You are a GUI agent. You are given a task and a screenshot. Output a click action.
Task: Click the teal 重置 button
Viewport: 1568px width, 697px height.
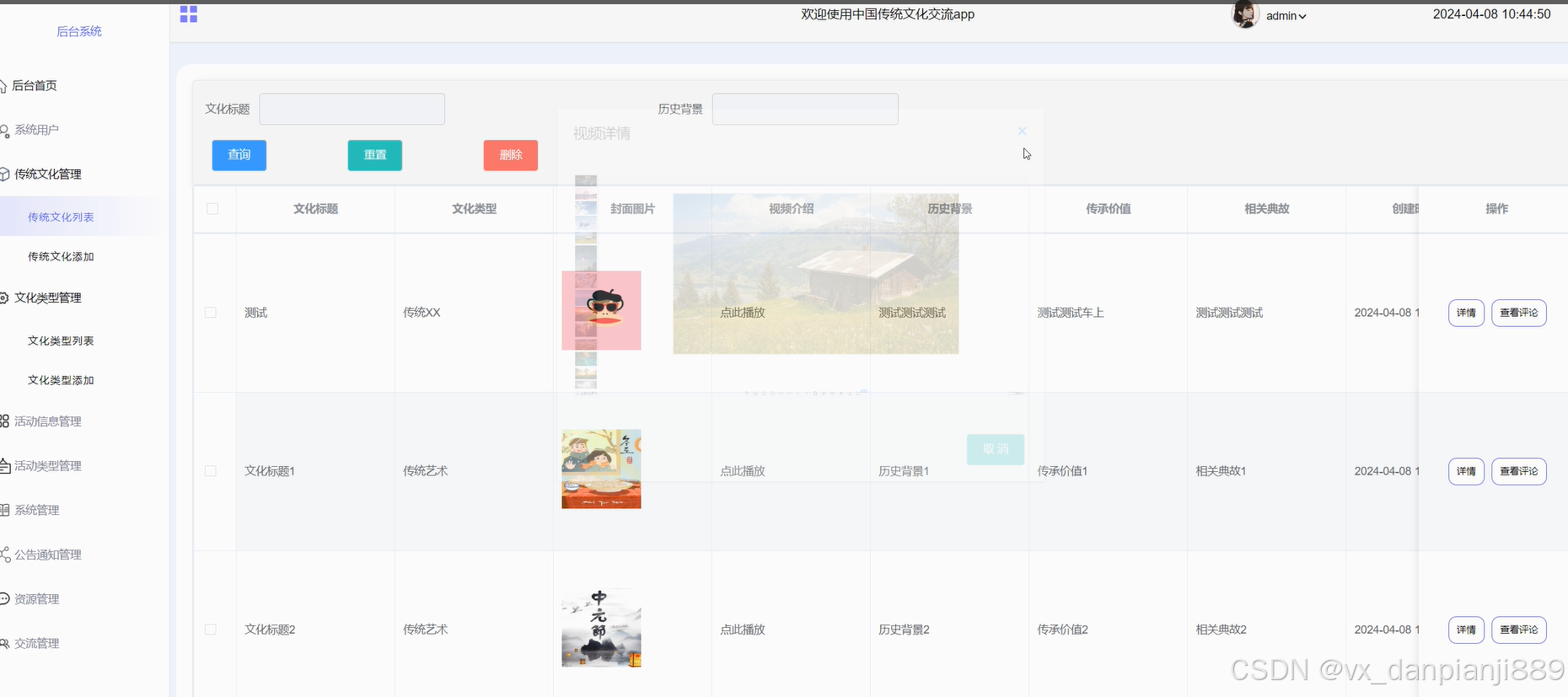click(375, 155)
